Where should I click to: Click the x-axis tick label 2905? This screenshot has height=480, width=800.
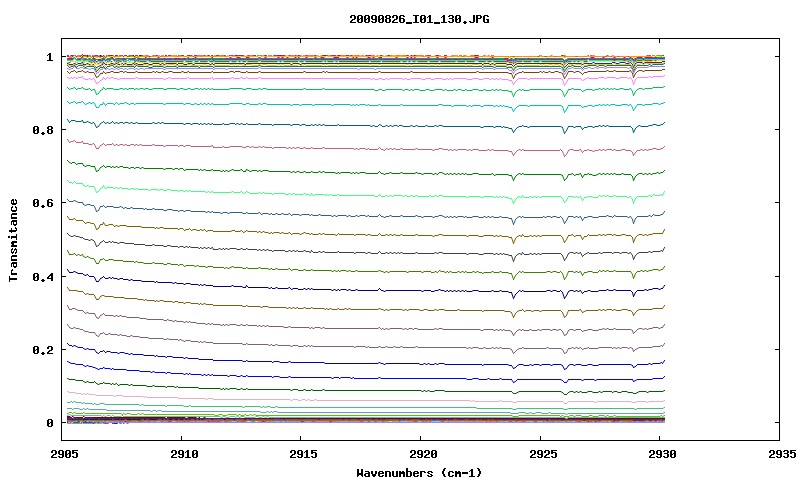click(64, 454)
